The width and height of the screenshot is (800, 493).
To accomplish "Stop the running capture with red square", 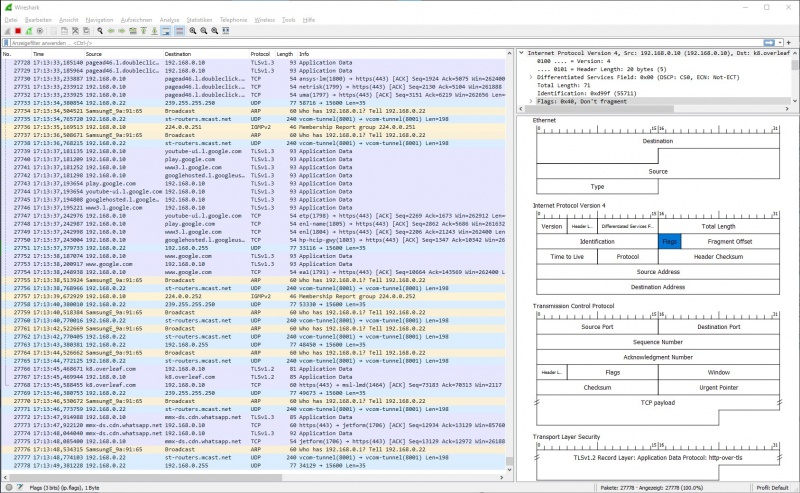I will pos(18,31).
